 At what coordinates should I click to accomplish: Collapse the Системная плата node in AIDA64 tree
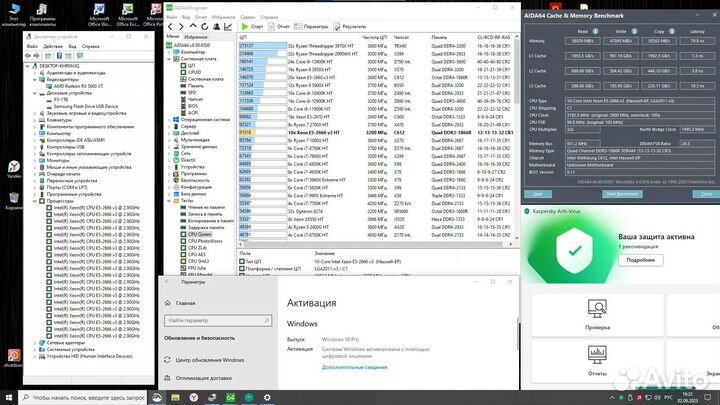[x=169, y=59]
